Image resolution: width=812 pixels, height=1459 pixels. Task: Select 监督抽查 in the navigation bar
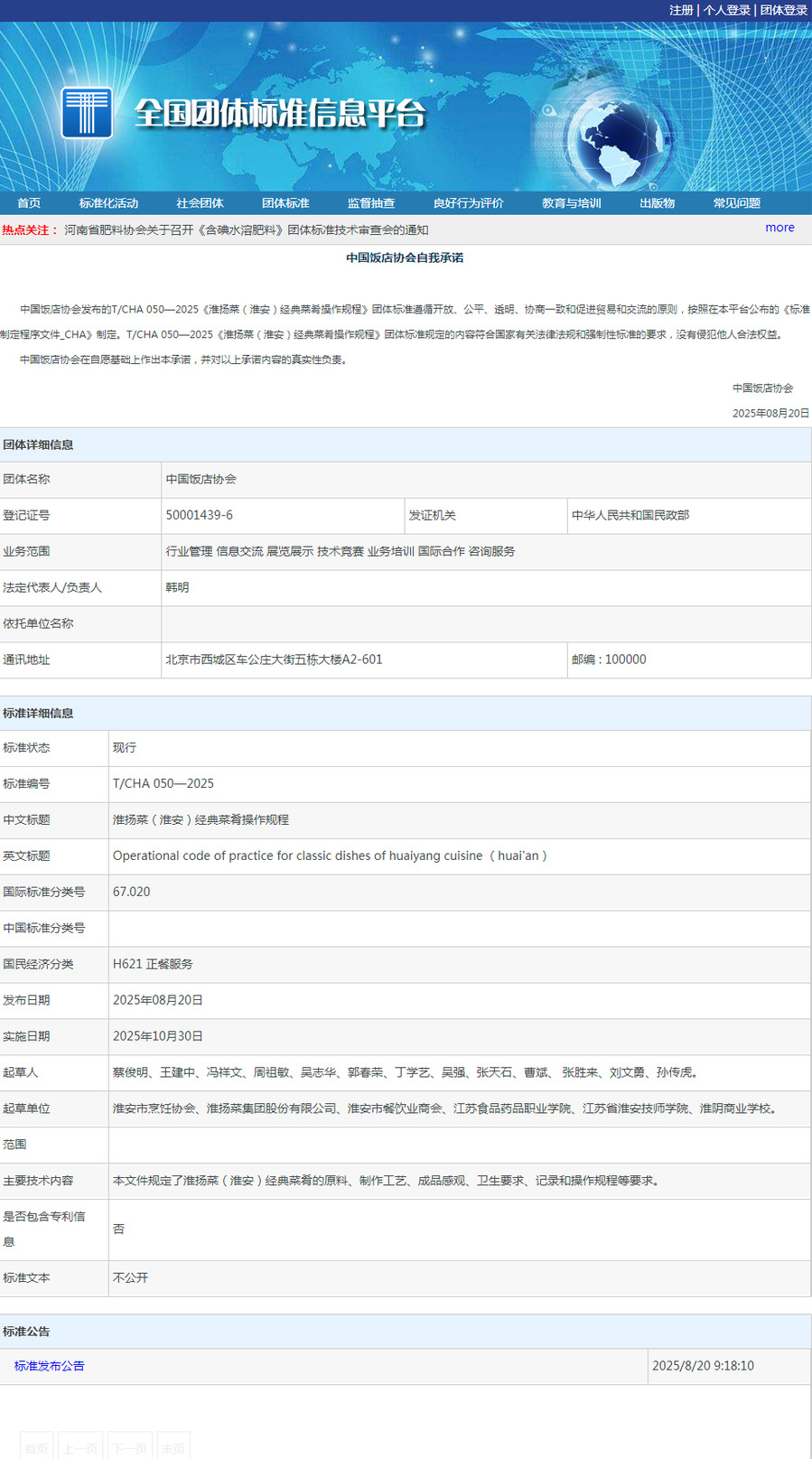click(x=371, y=203)
